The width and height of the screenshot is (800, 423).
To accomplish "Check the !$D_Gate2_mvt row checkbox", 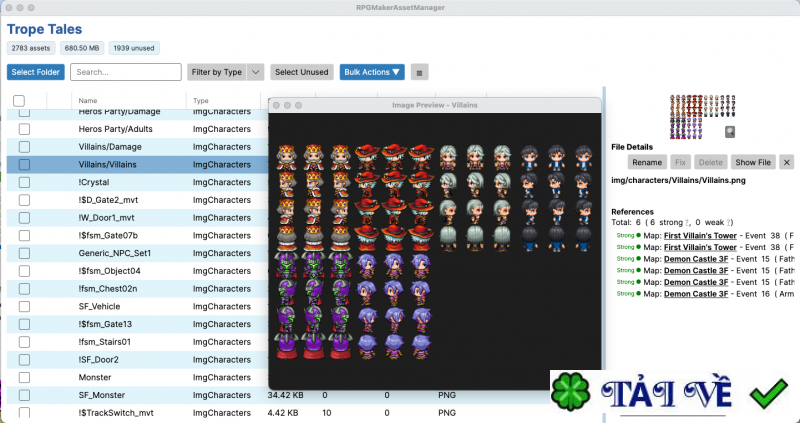I will coord(24,200).
